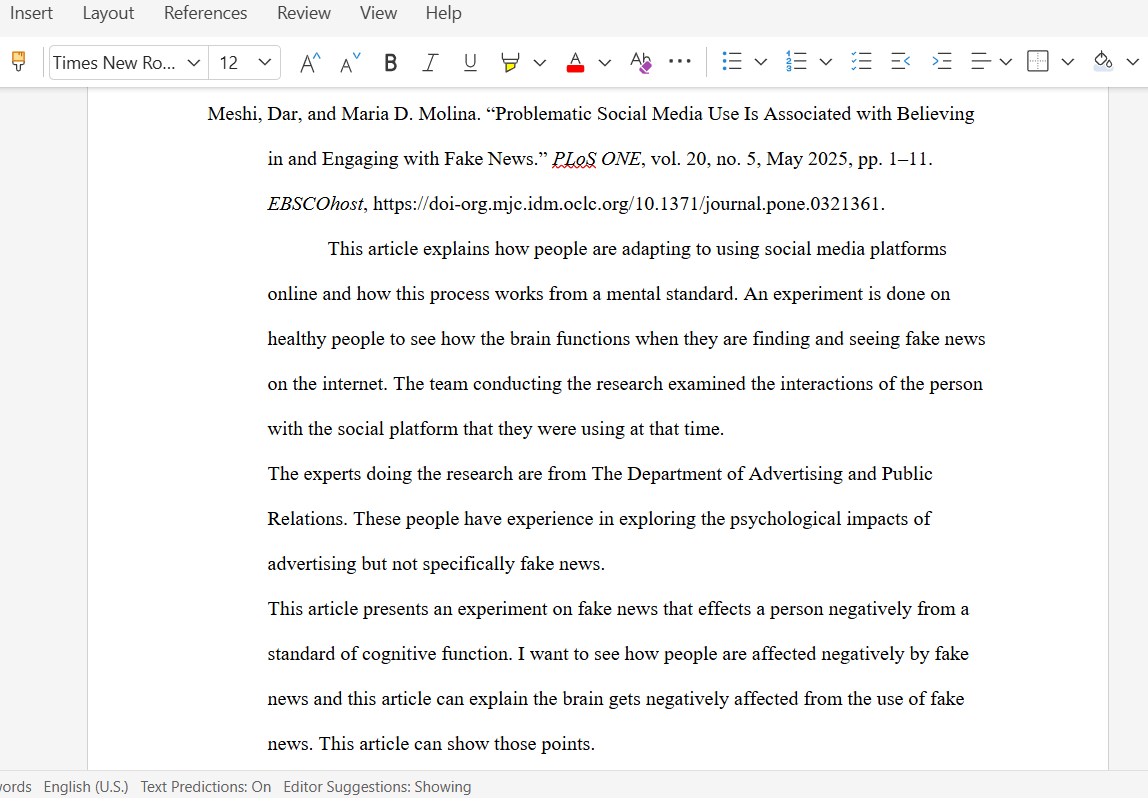The width and height of the screenshot is (1148, 798).
Task: Click the doi-org.mjc.idm.oclc.org URL text
Action: 626,204
